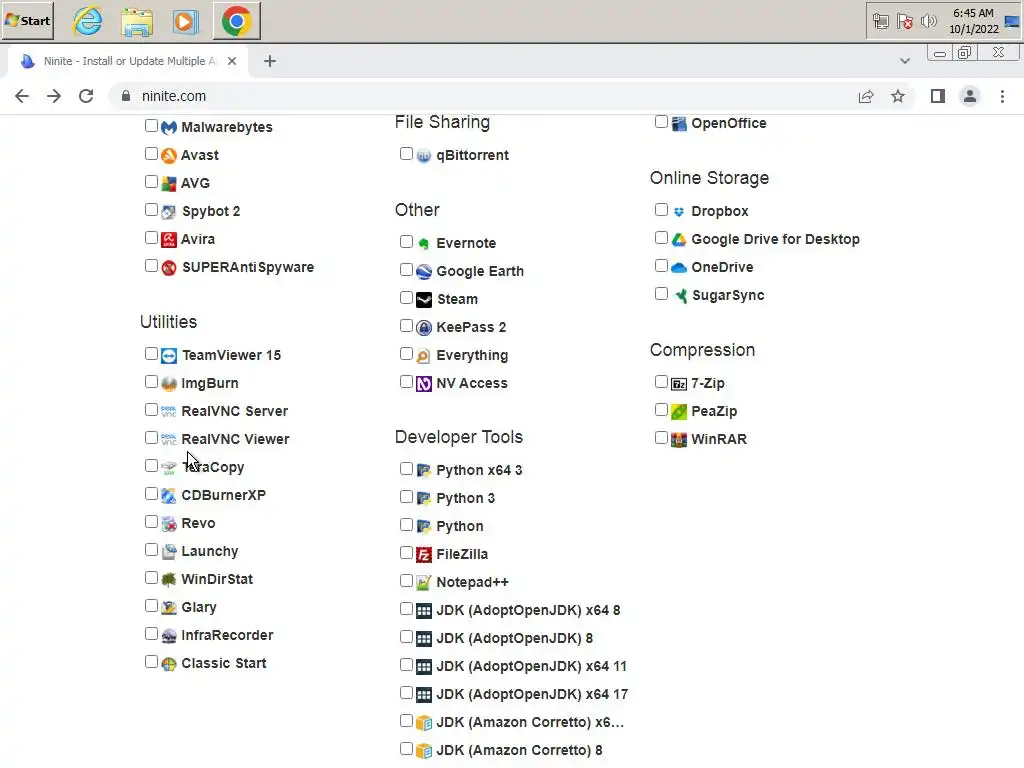Select the Ninite browser tab
This screenshot has width=1024, height=768.
[x=128, y=61]
